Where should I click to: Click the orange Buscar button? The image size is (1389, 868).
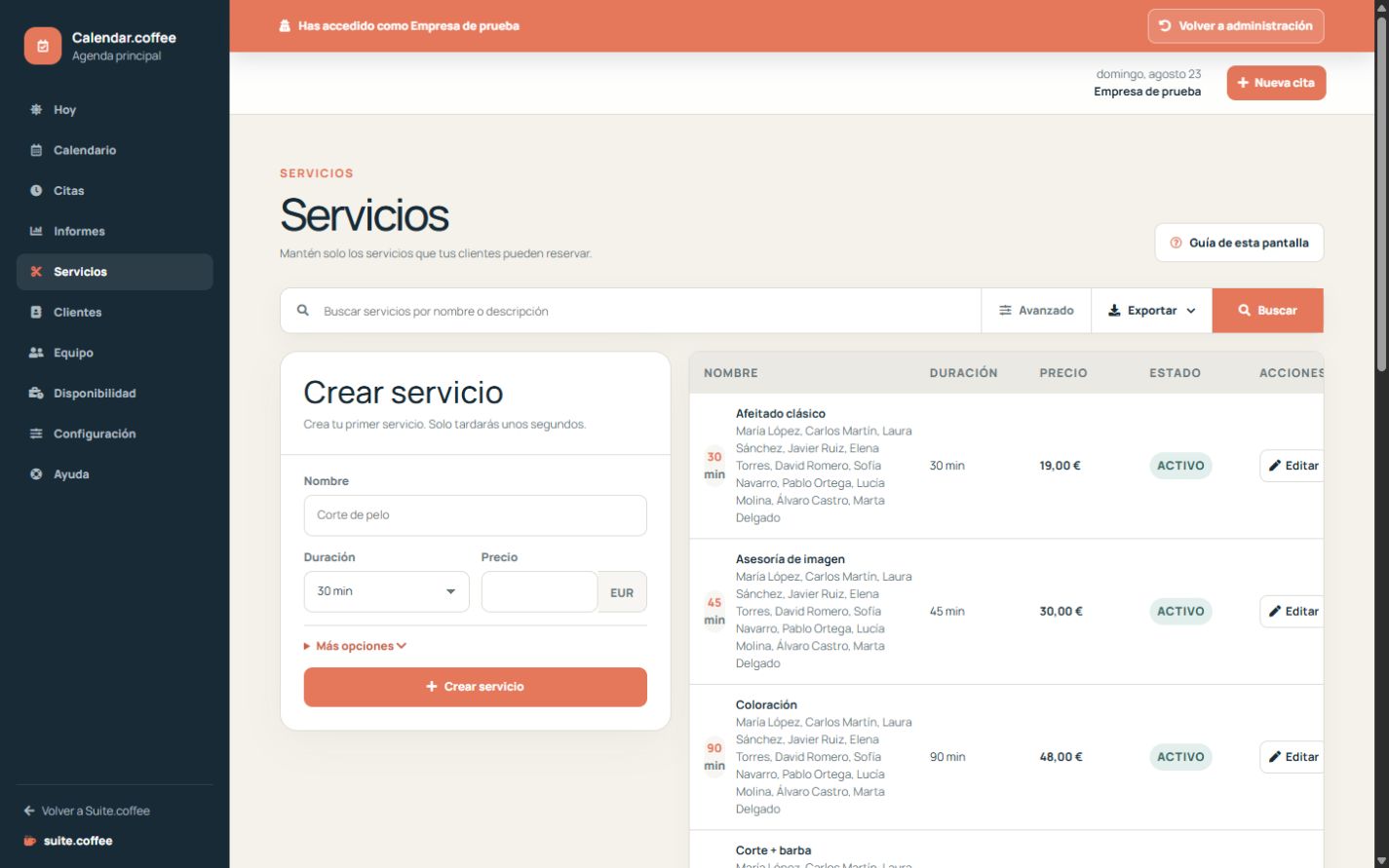coord(1268,311)
